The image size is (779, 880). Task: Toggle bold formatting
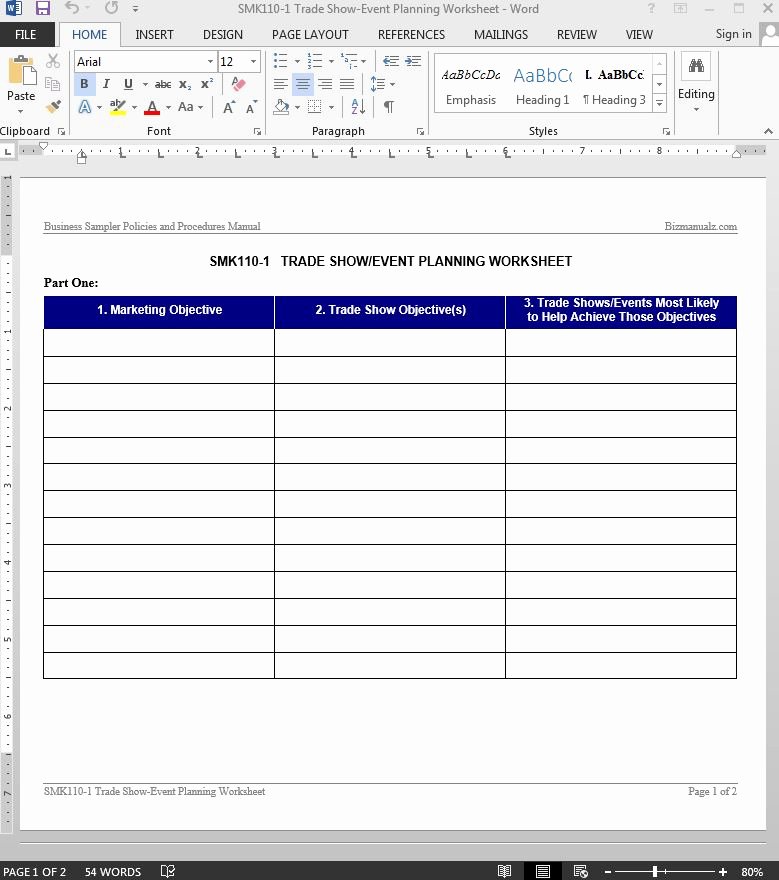[x=84, y=84]
